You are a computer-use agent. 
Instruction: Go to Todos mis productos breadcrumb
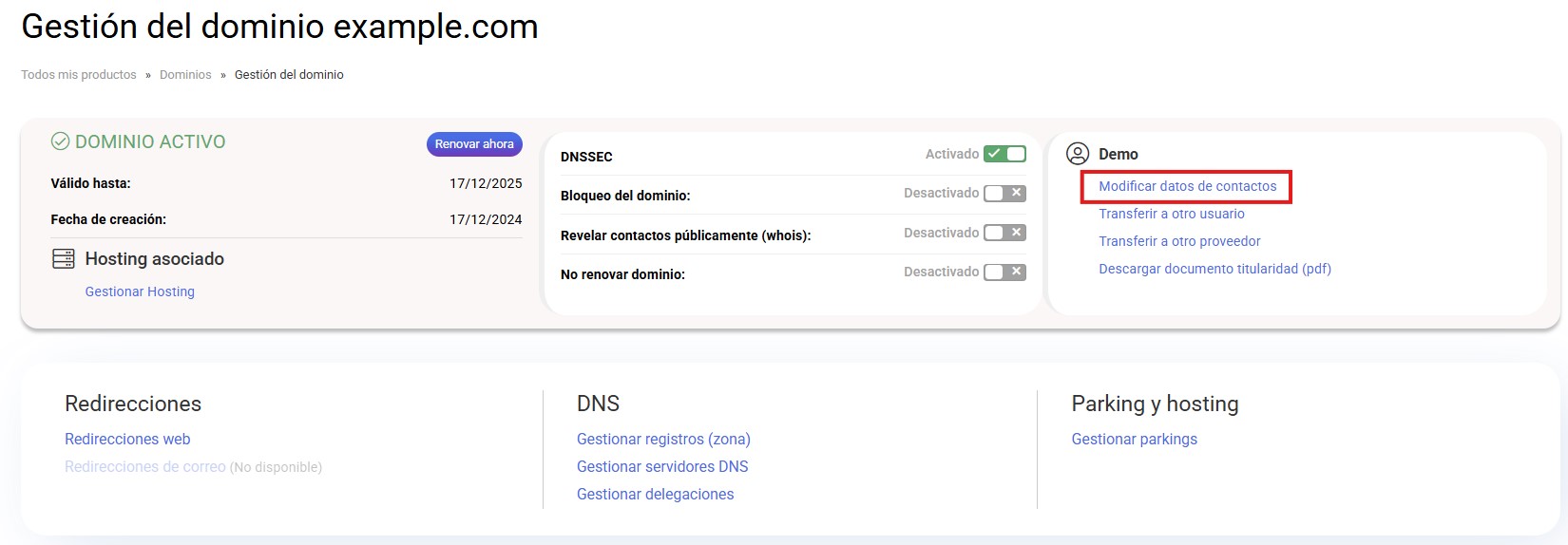point(79,75)
